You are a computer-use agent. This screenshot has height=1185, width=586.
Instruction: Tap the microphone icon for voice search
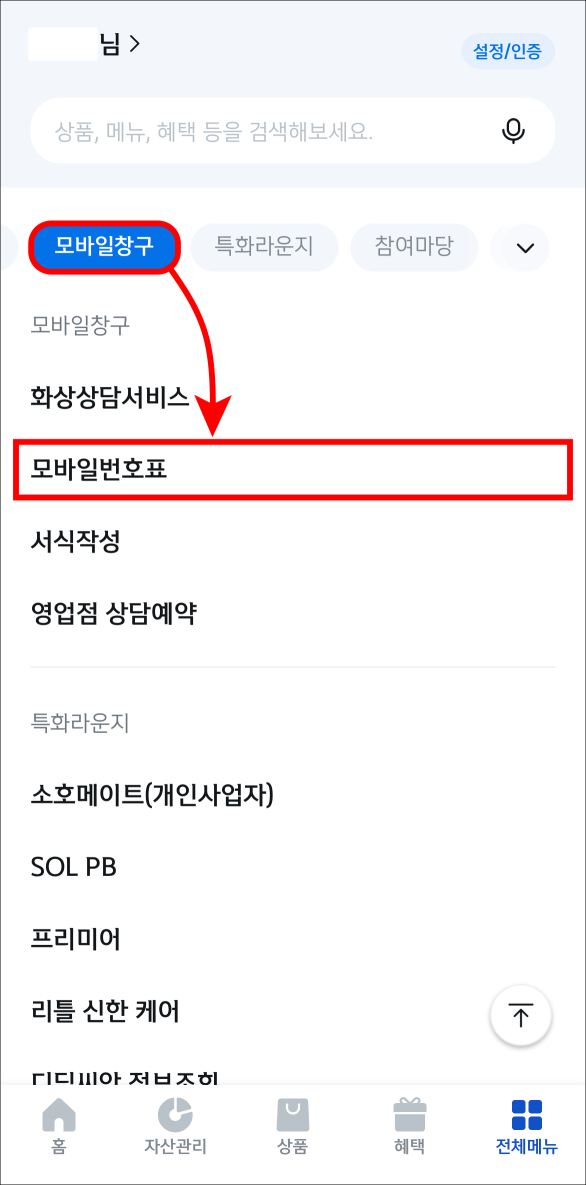(x=513, y=131)
